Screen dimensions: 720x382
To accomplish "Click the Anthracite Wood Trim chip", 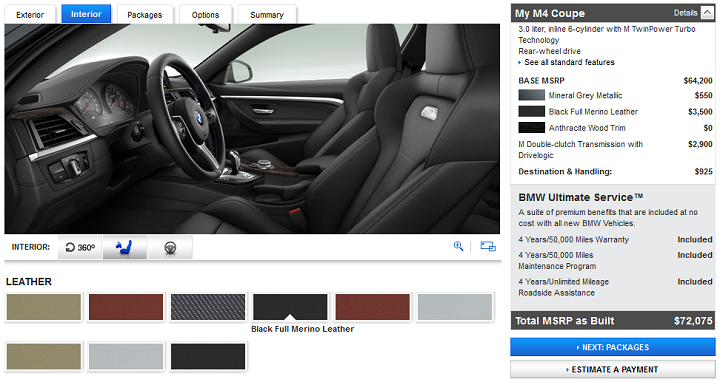I will [532, 128].
